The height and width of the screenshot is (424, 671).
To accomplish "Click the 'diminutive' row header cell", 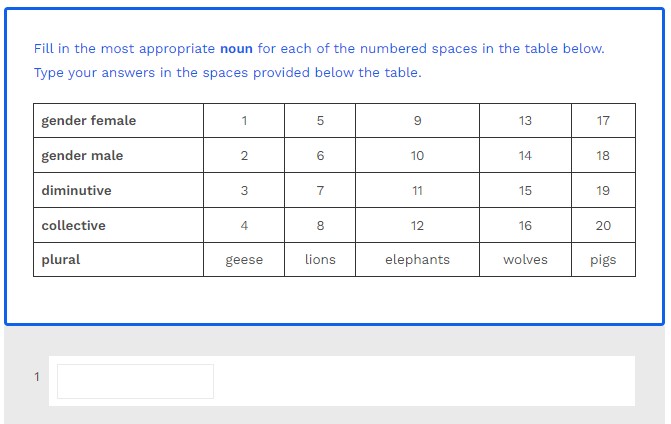I will (x=118, y=191).
